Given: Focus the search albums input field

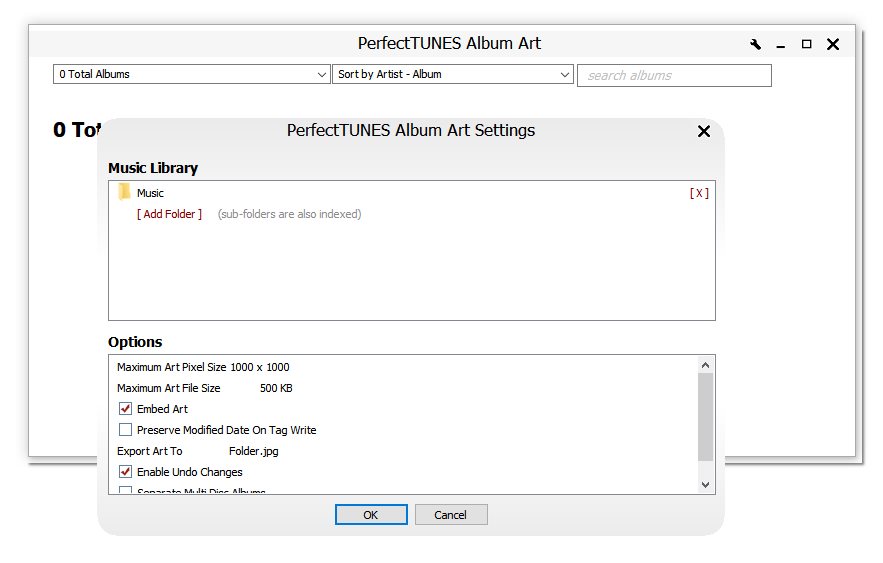Looking at the screenshot, I should pyautogui.click(x=674, y=75).
